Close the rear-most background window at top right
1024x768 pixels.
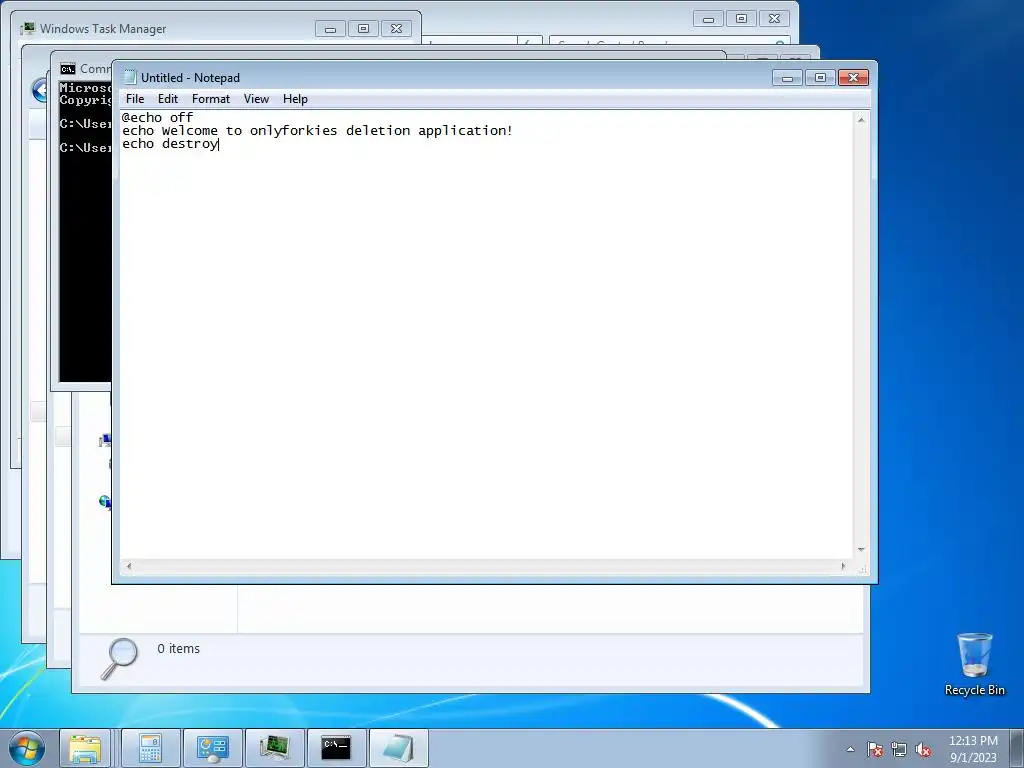coord(774,19)
